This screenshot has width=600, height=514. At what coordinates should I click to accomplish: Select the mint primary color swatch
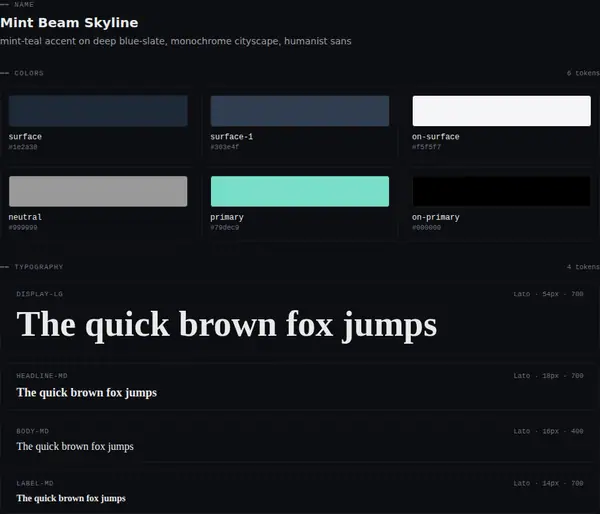(x=300, y=191)
